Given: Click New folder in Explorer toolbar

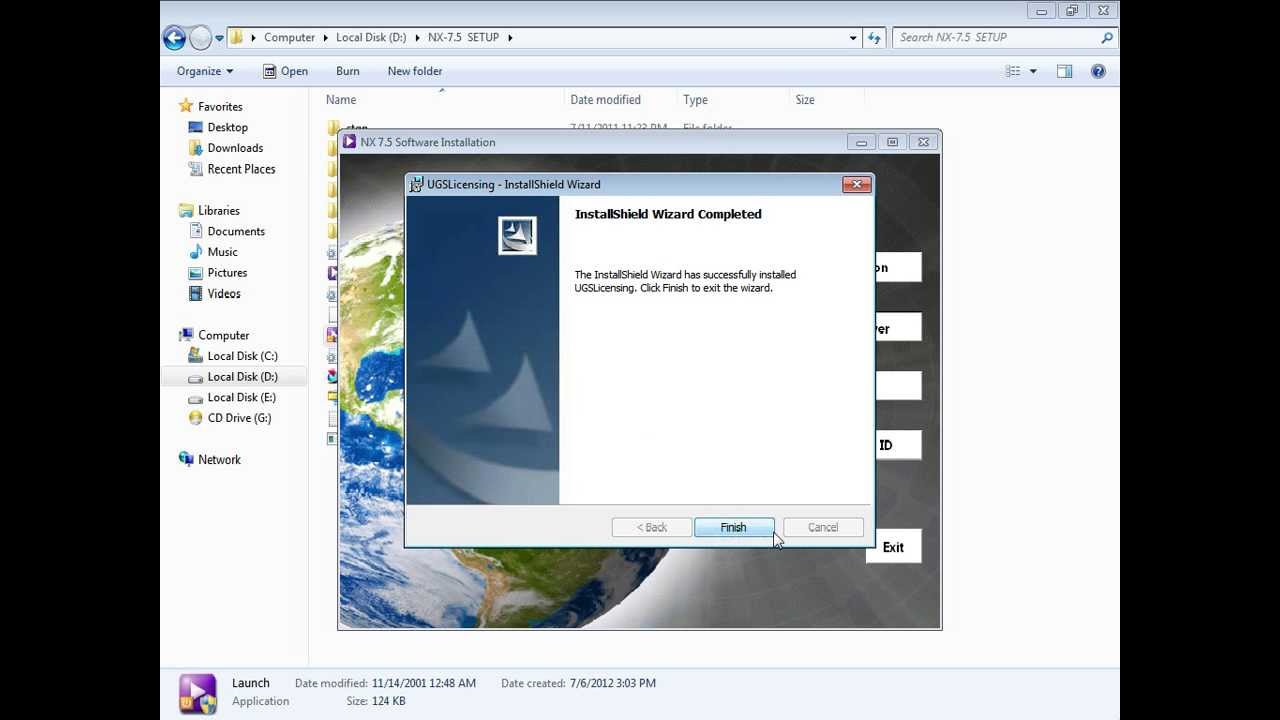Looking at the screenshot, I should tap(415, 71).
